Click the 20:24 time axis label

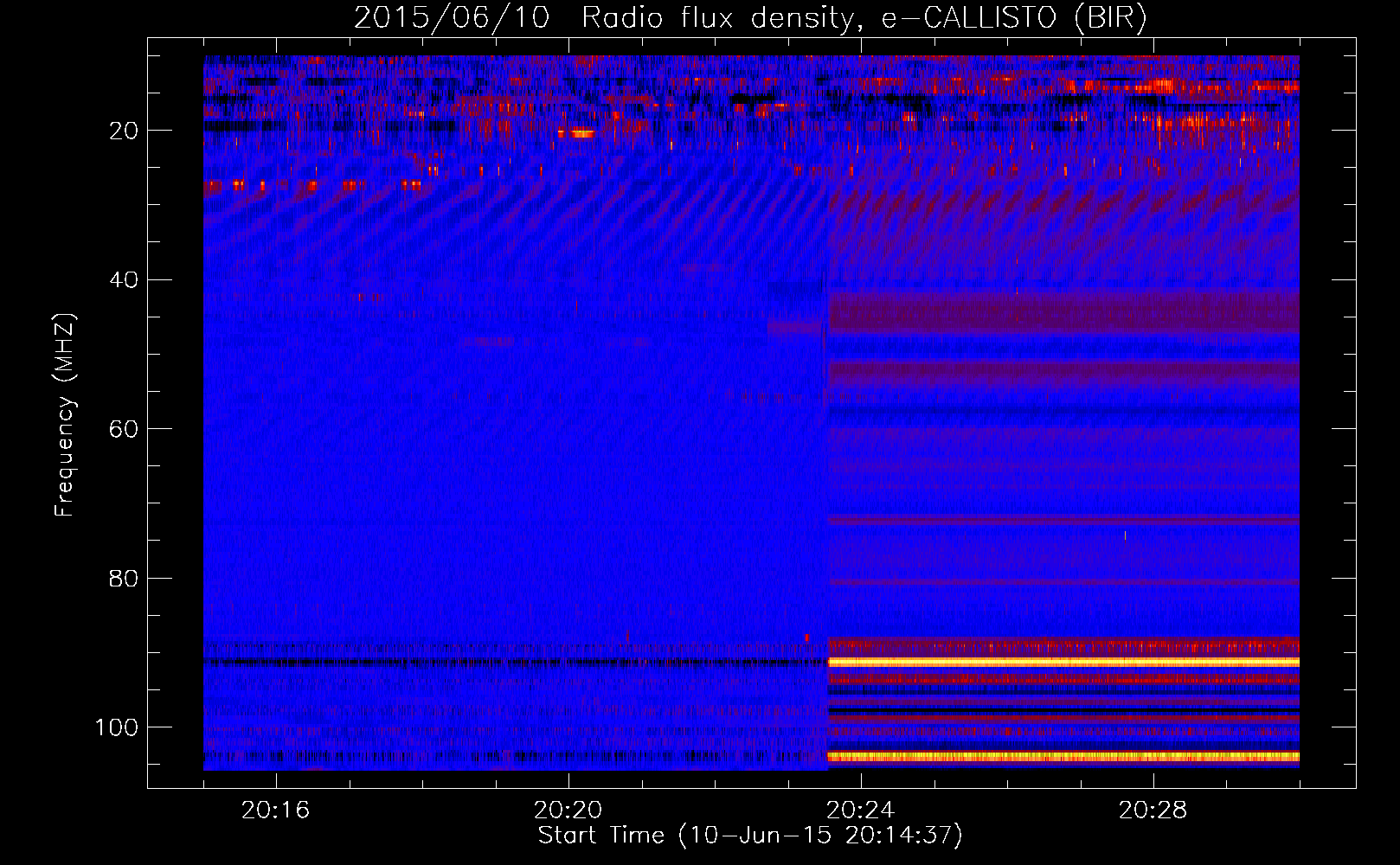click(x=860, y=811)
